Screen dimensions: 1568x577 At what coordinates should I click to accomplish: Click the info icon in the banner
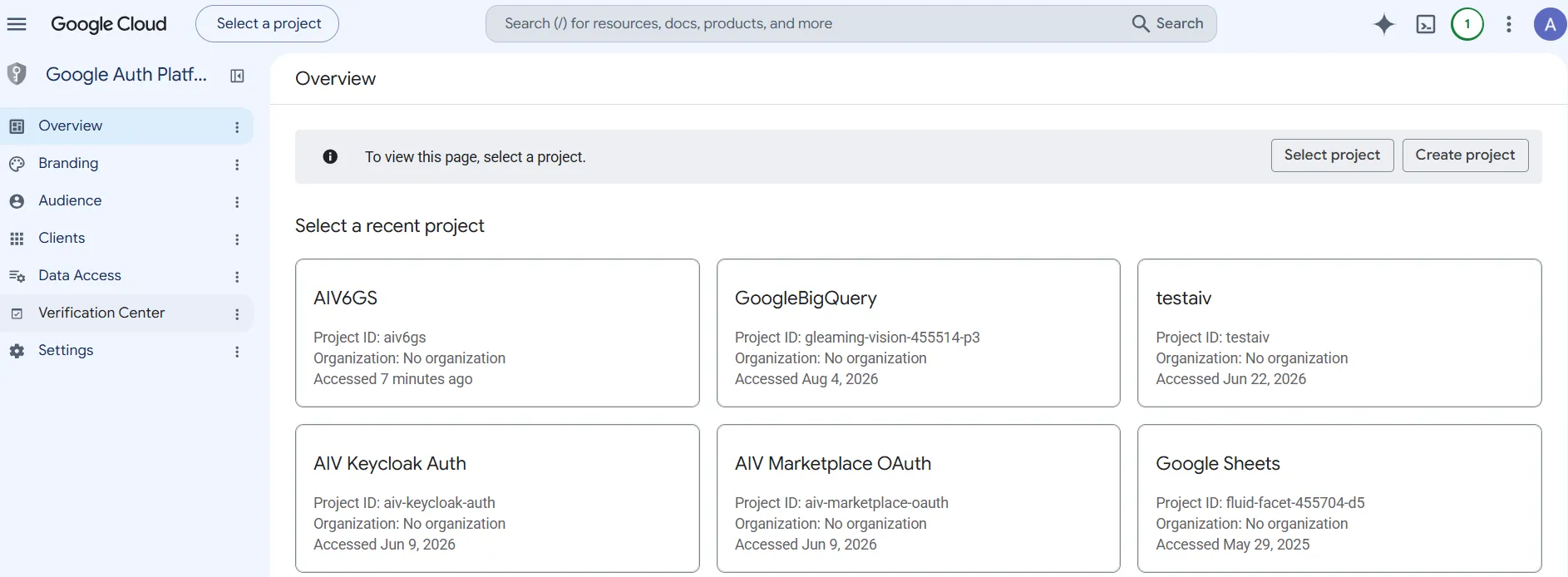tap(330, 156)
